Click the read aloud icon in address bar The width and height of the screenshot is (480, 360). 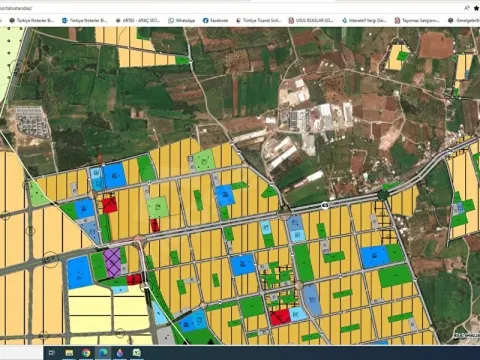pos(467,8)
